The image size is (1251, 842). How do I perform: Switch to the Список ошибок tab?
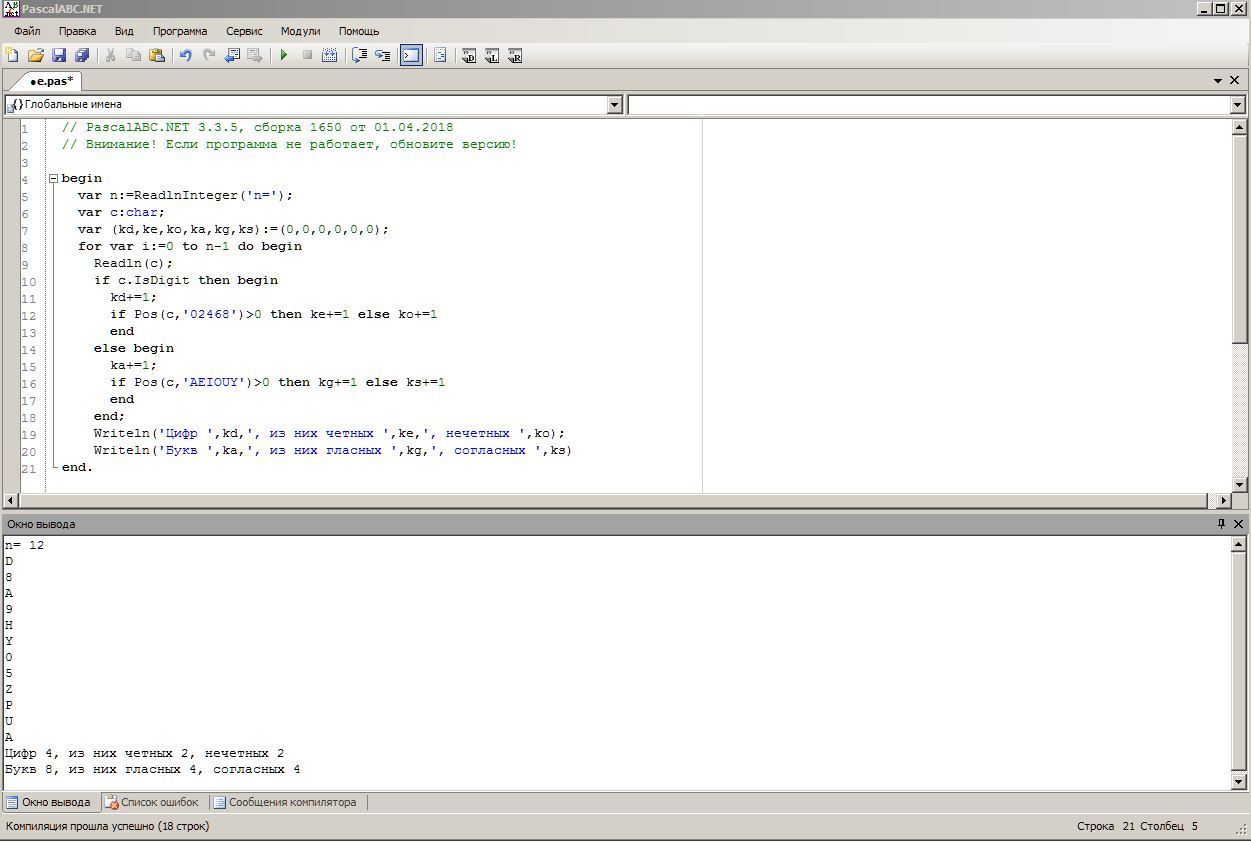[152, 802]
